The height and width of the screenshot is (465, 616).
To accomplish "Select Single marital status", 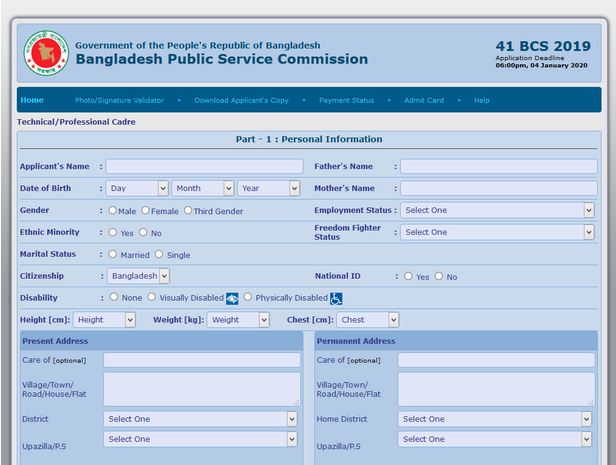I will pos(159,254).
